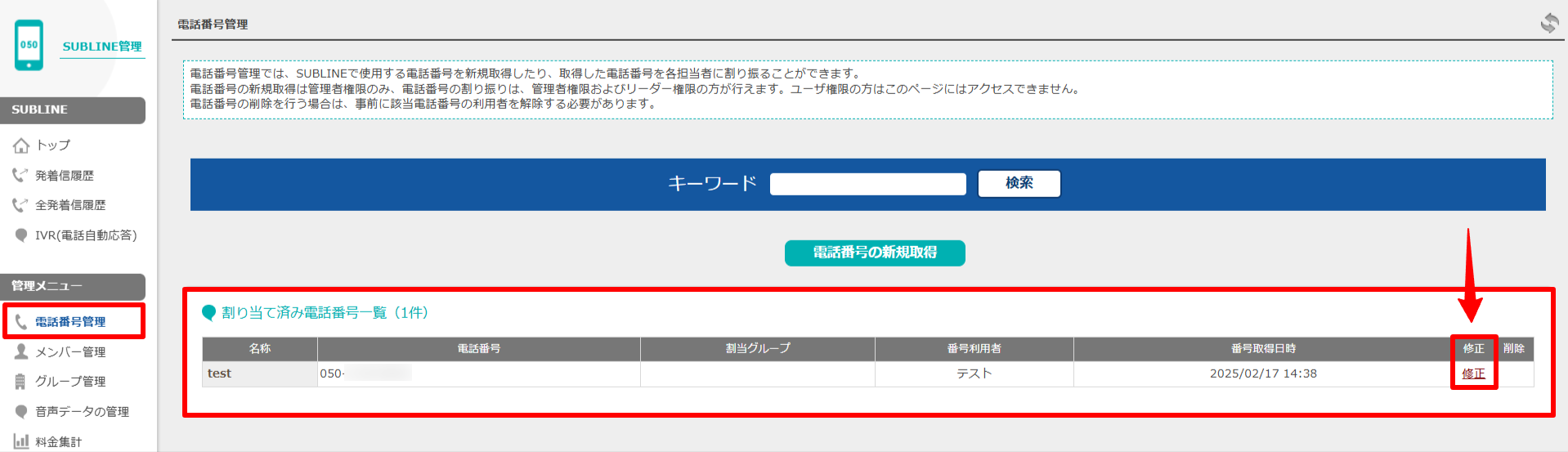Select 電話番号管理 in the admin menu
Viewport: 1568px width, 452px height.
(70, 322)
